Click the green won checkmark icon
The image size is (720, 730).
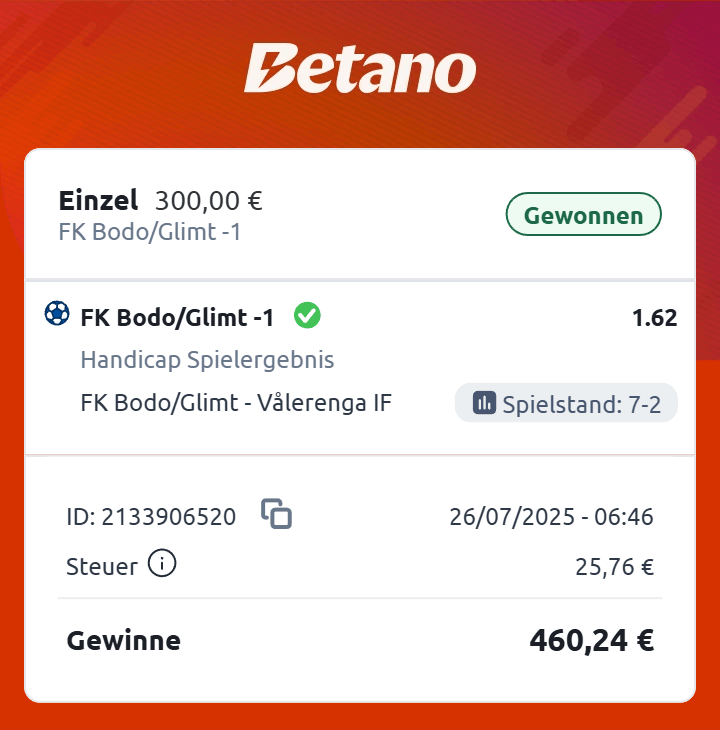(x=307, y=317)
